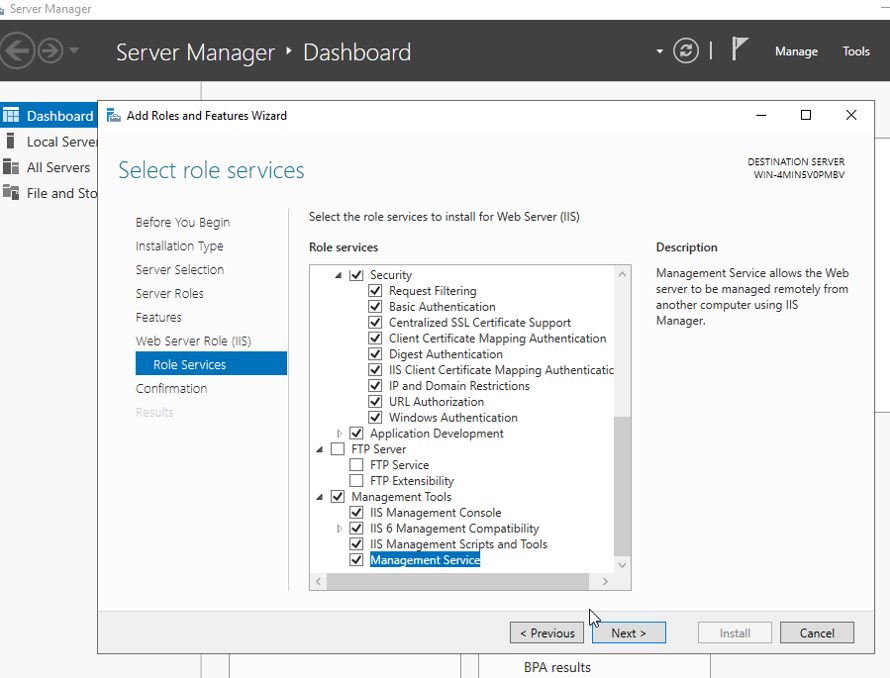Uncheck Centralized SSL Certificate Support checkbox

click(375, 323)
